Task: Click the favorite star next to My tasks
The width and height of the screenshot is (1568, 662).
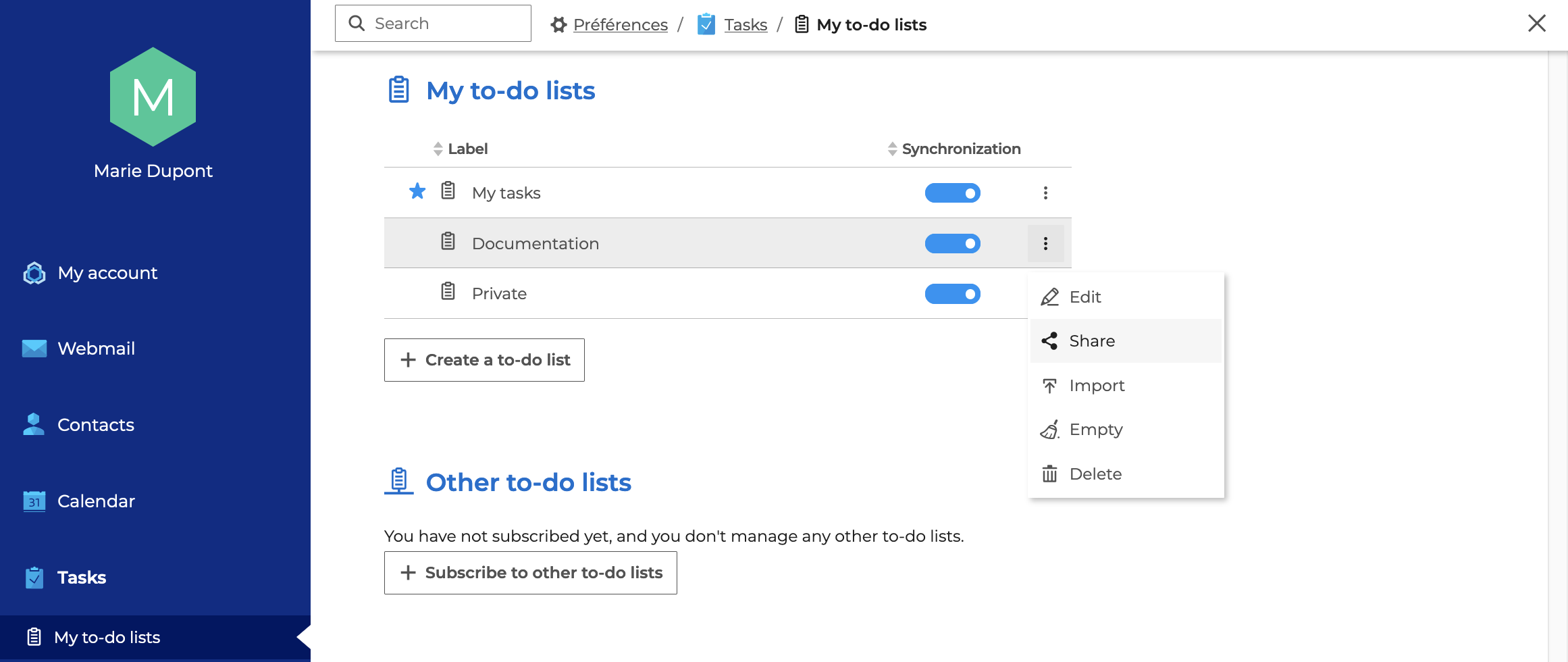Action: coord(417,192)
